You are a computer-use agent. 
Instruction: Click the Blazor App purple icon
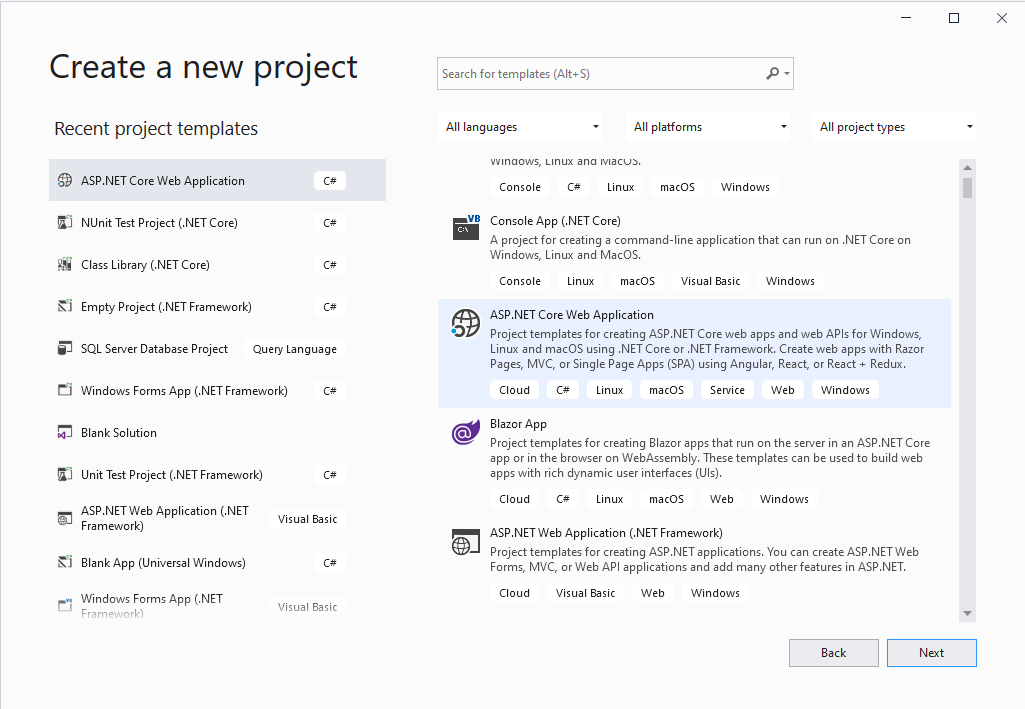point(465,433)
